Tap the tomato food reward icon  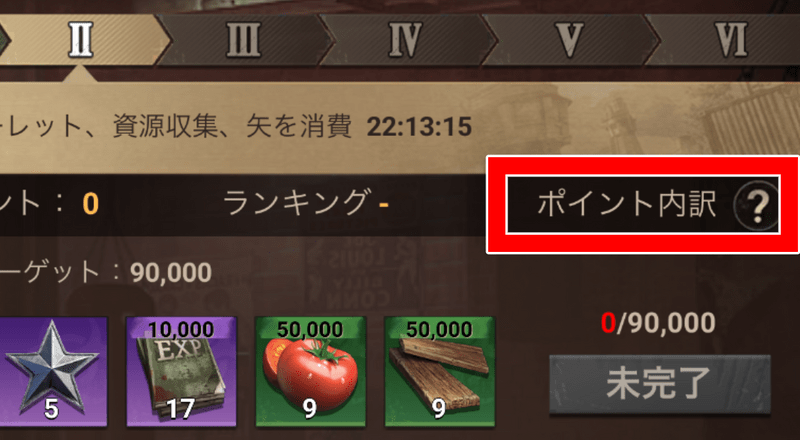point(311,371)
